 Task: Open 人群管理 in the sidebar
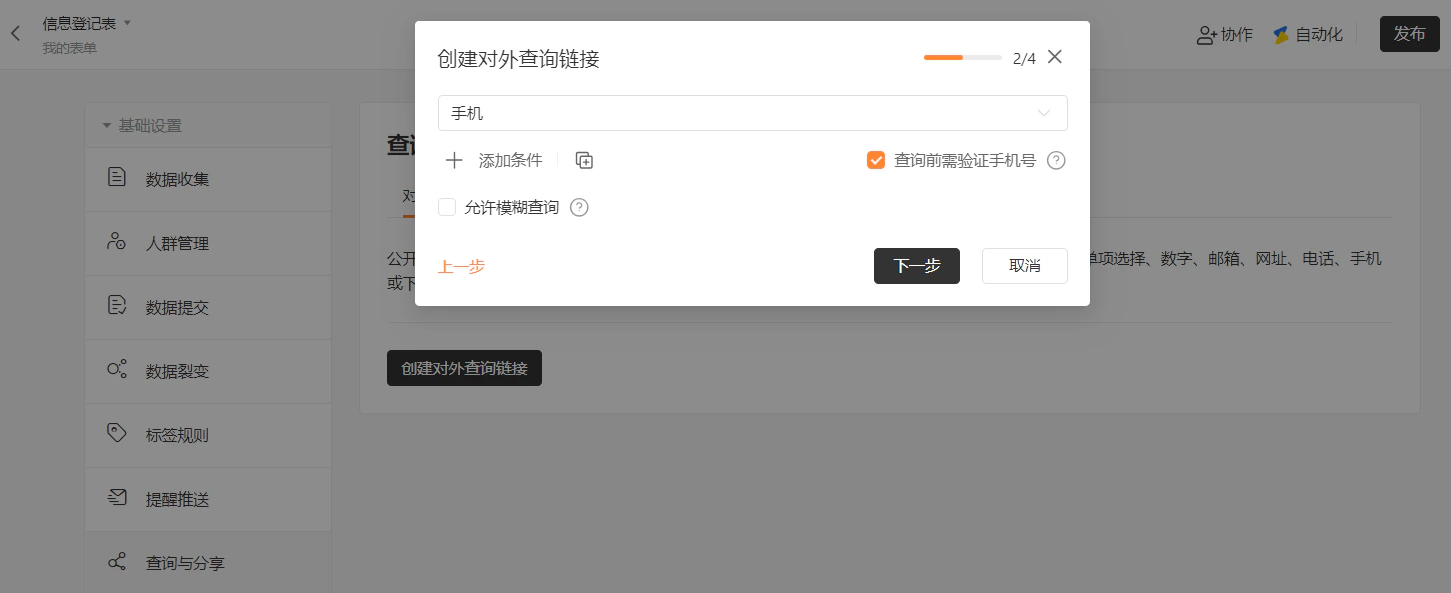[208, 244]
